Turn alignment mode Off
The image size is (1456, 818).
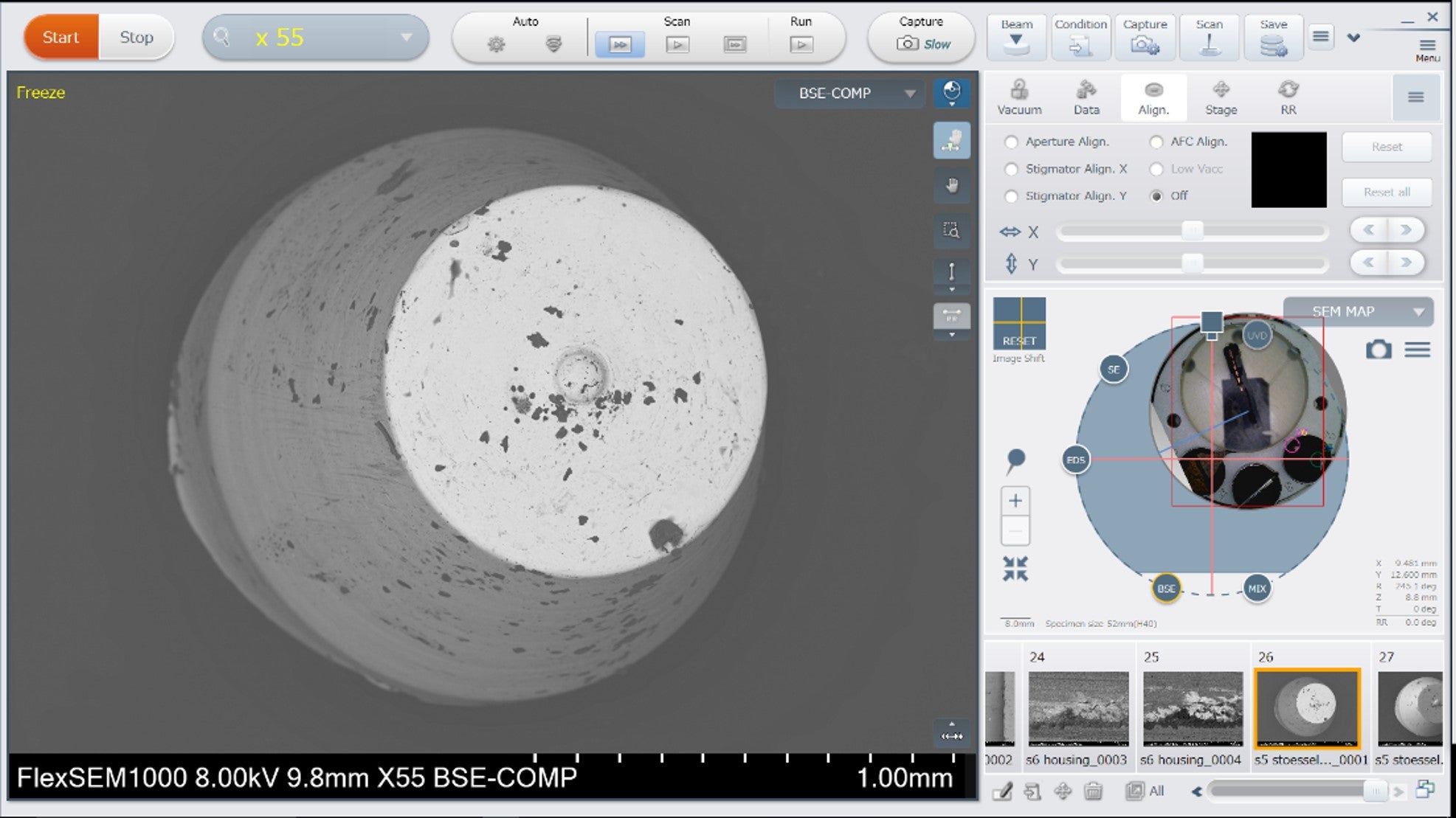1155,196
